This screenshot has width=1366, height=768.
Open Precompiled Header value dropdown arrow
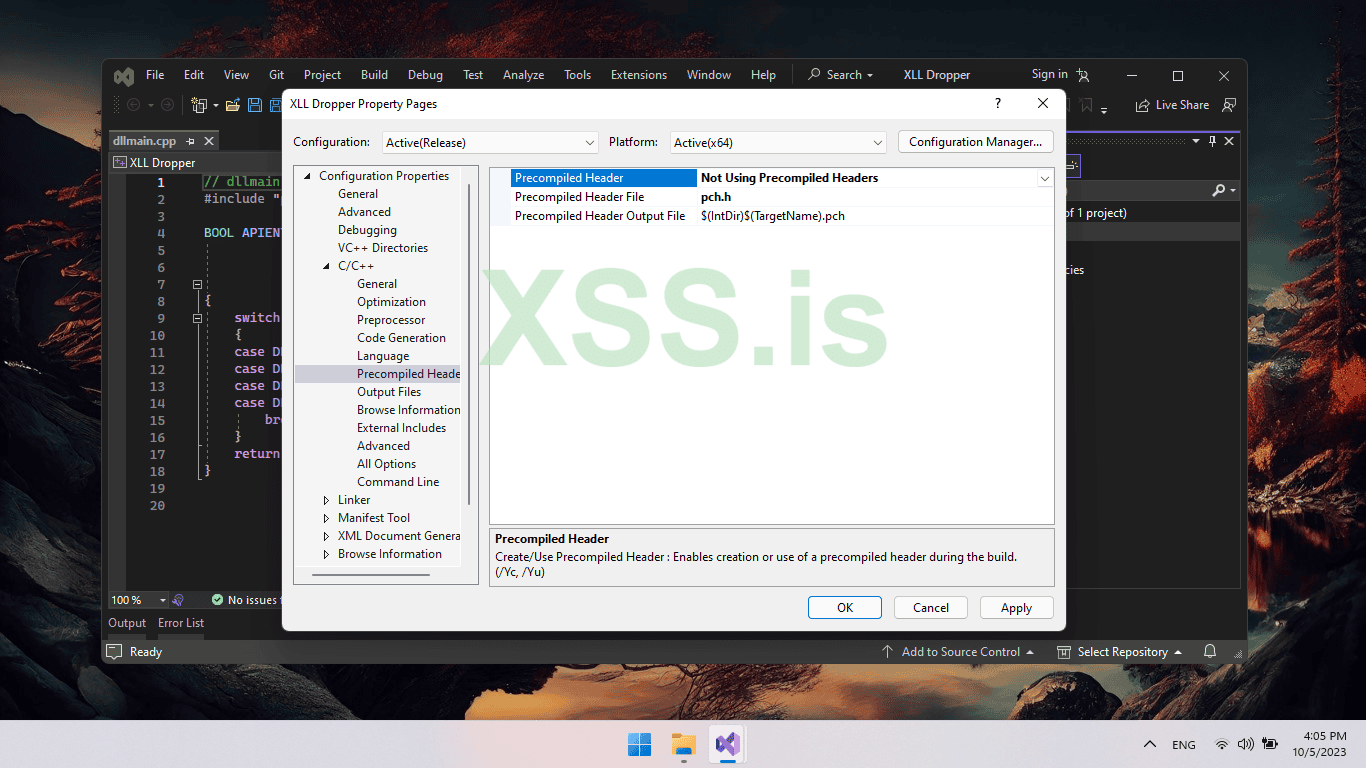pos(1045,178)
